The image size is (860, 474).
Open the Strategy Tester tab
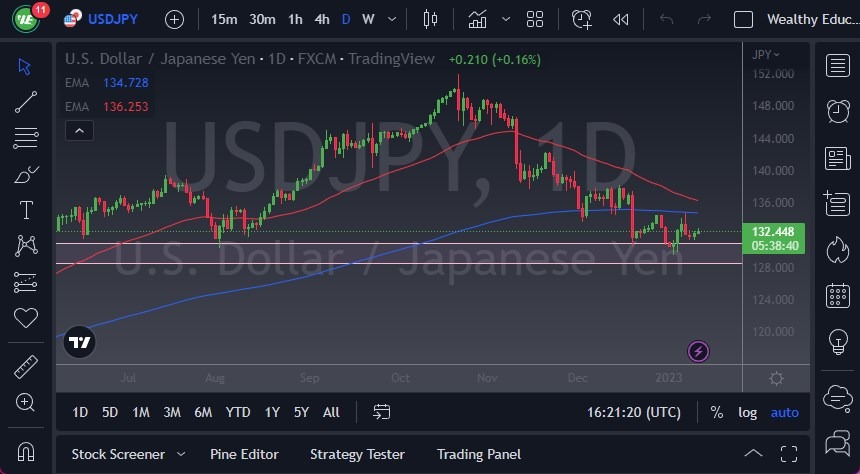click(357, 454)
